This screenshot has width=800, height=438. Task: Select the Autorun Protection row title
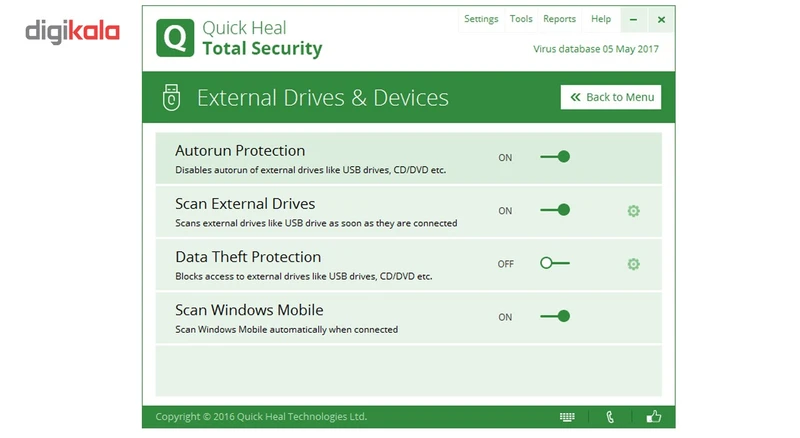click(x=240, y=151)
